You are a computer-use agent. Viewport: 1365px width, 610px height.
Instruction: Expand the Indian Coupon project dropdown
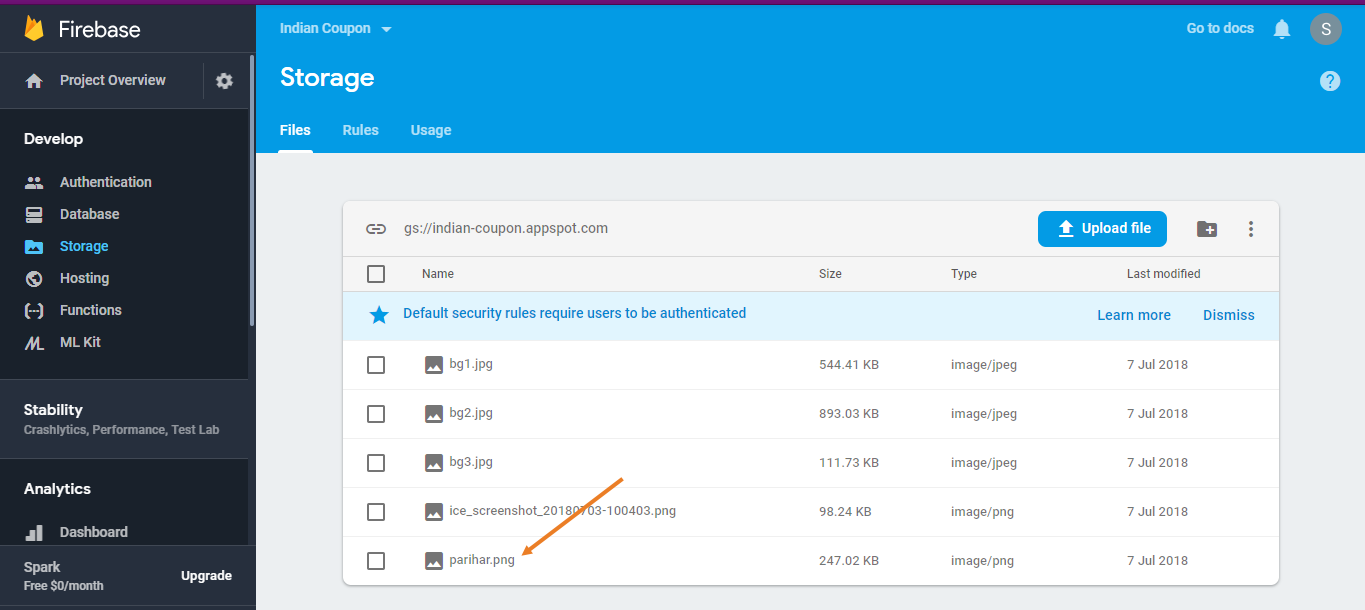(336, 29)
